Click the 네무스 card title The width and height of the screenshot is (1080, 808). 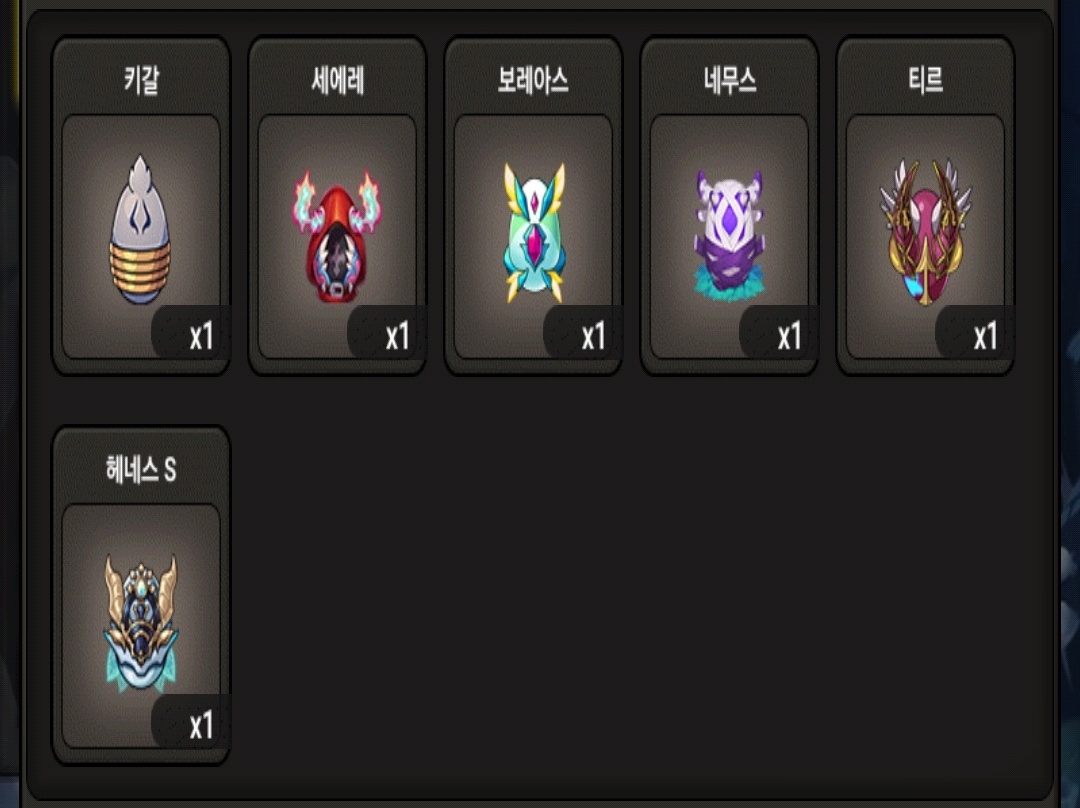tap(729, 80)
